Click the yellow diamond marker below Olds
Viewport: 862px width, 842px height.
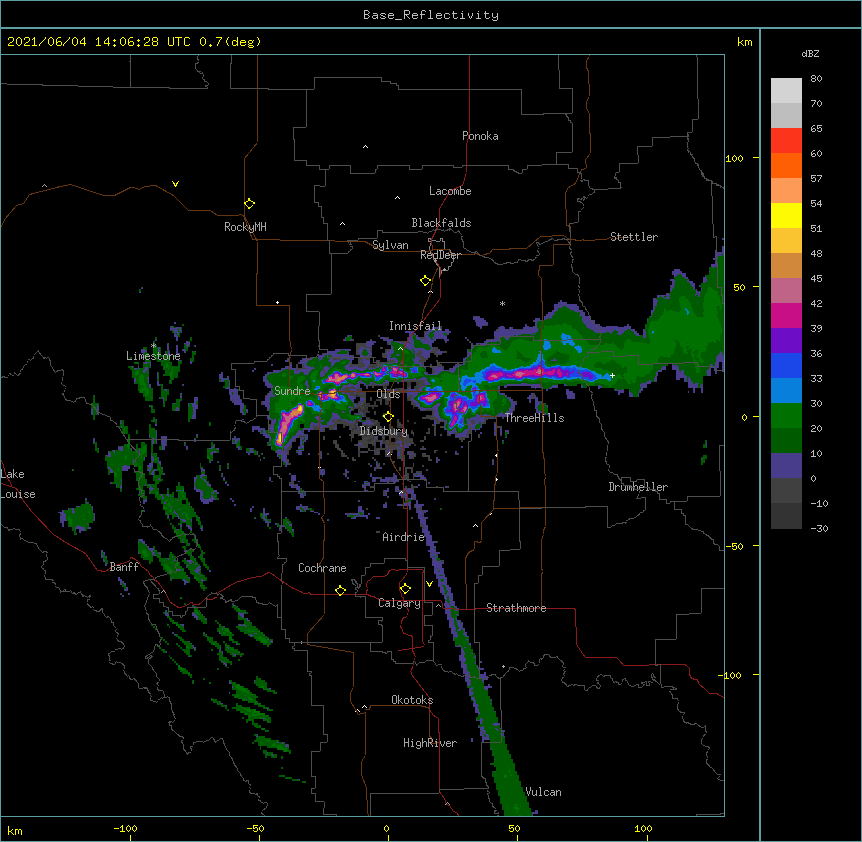[388, 416]
